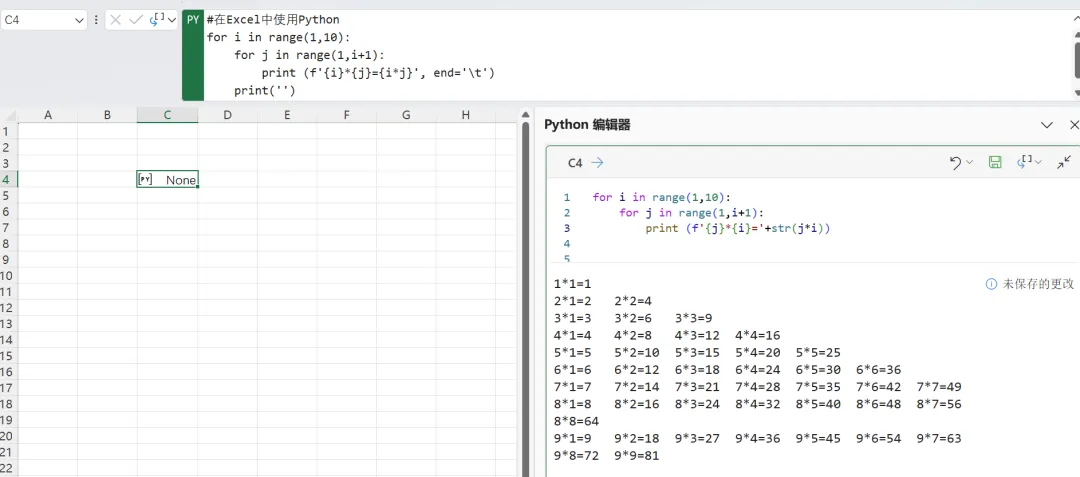
Task: Click output text 9*9=81
Action: tap(637, 455)
